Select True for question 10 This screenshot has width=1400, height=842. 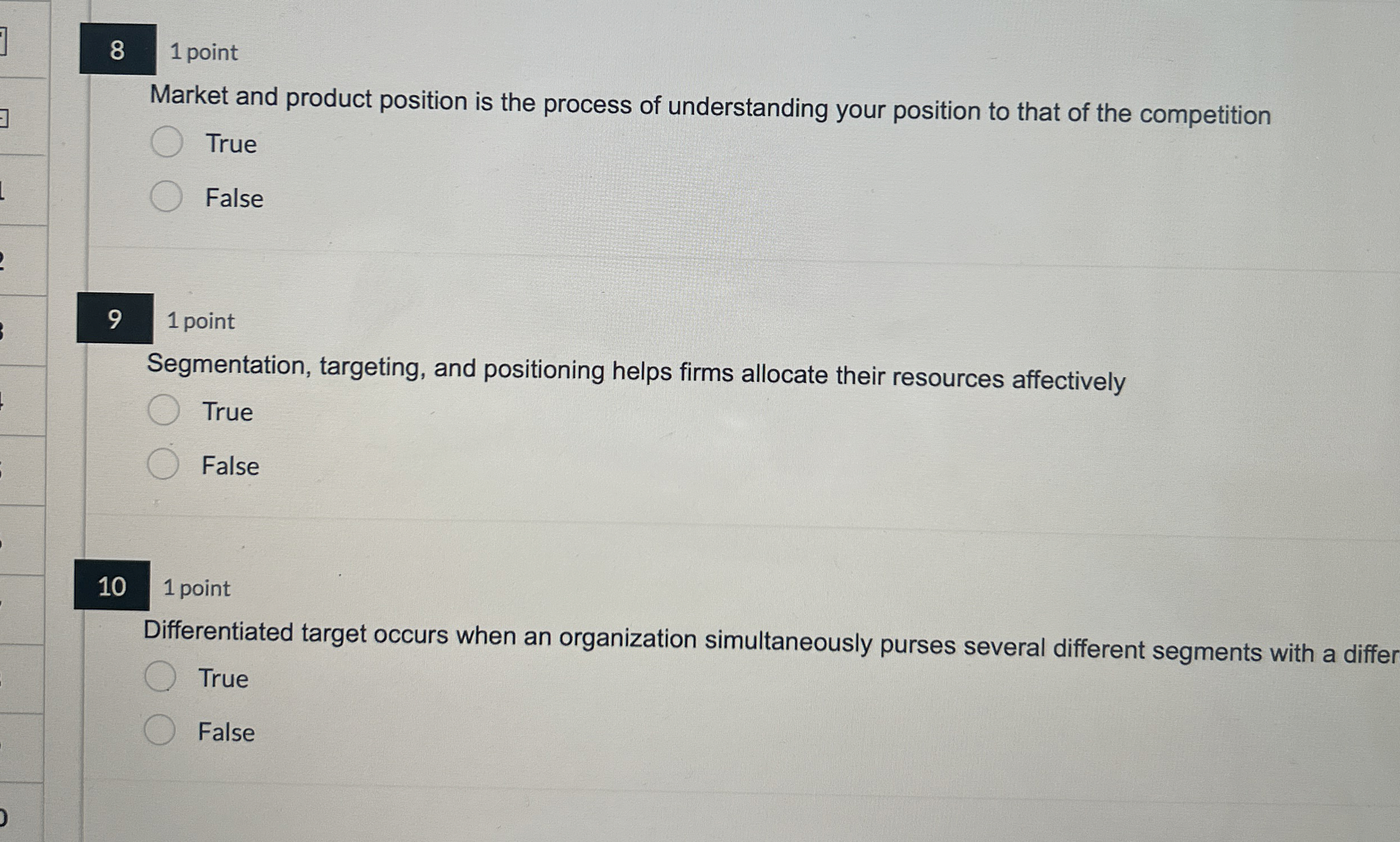point(162,676)
